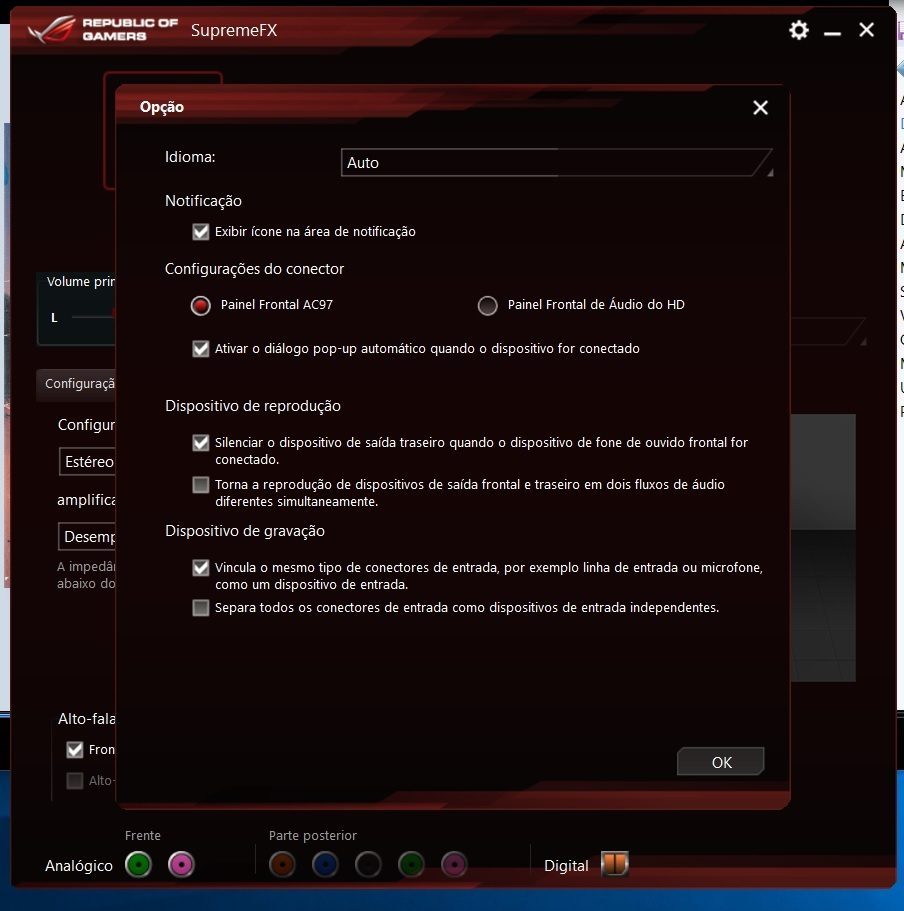Viewport: 904px width, 911px height.
Task: Click the Republic of Gamers logo
Action: point(103,30)
